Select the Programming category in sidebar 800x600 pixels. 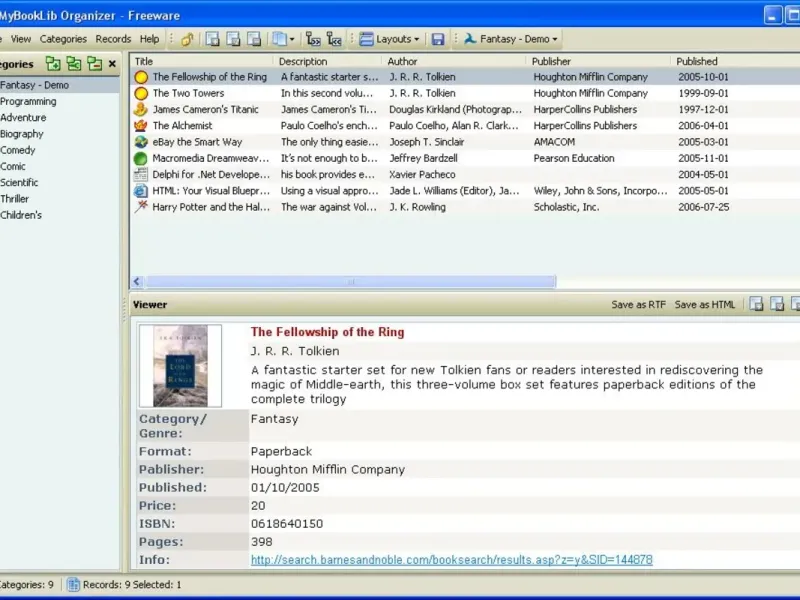pyautogui.click(x=28, y=101)
